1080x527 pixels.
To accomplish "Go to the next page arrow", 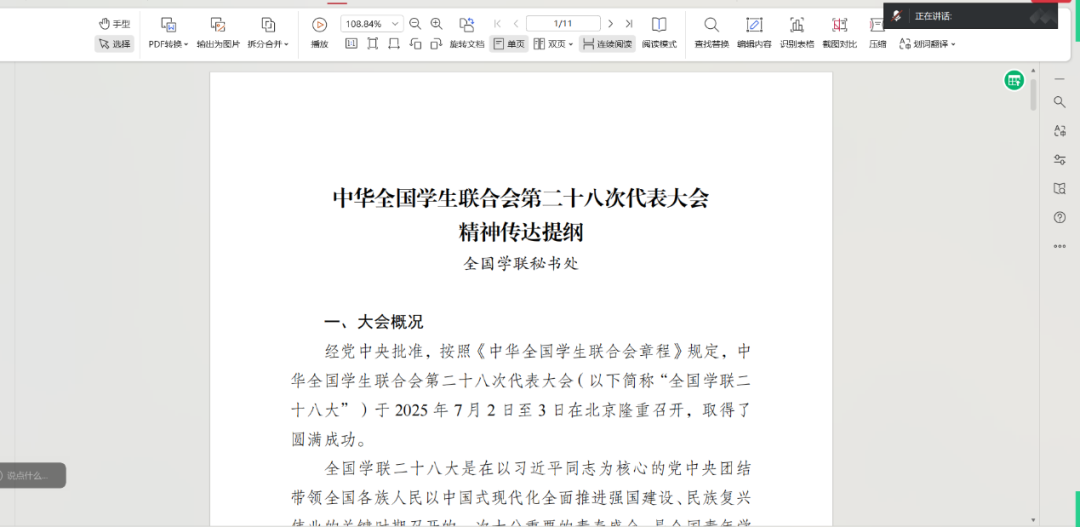I will click(x=610, y=23).
